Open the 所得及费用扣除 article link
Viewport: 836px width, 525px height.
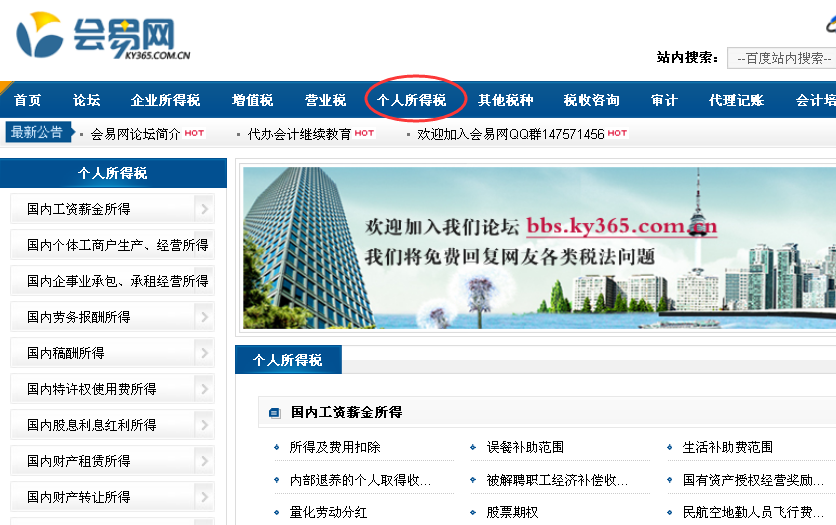pos(335,448)
